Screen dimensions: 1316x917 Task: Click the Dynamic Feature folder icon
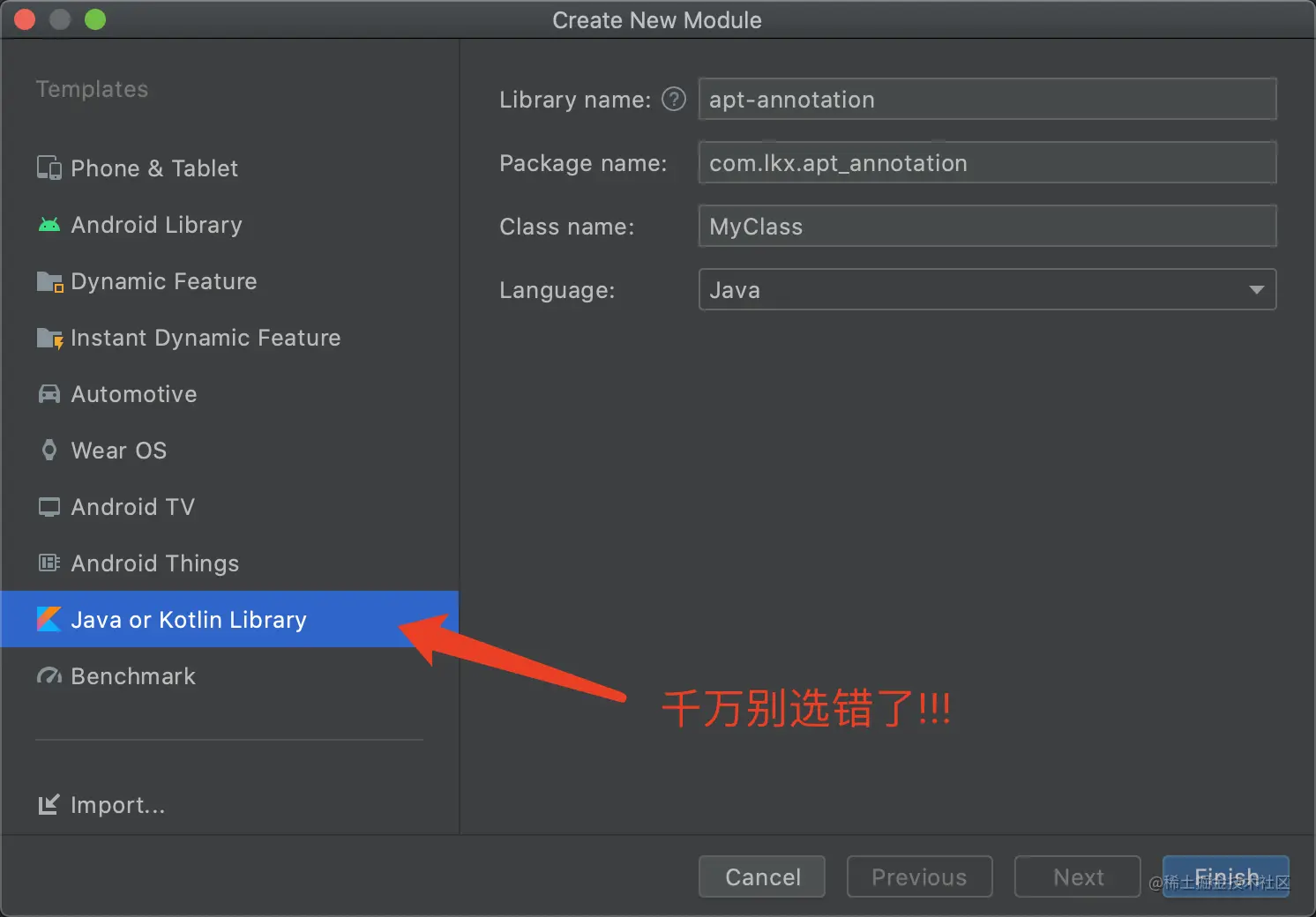click(x=49, y=281)
